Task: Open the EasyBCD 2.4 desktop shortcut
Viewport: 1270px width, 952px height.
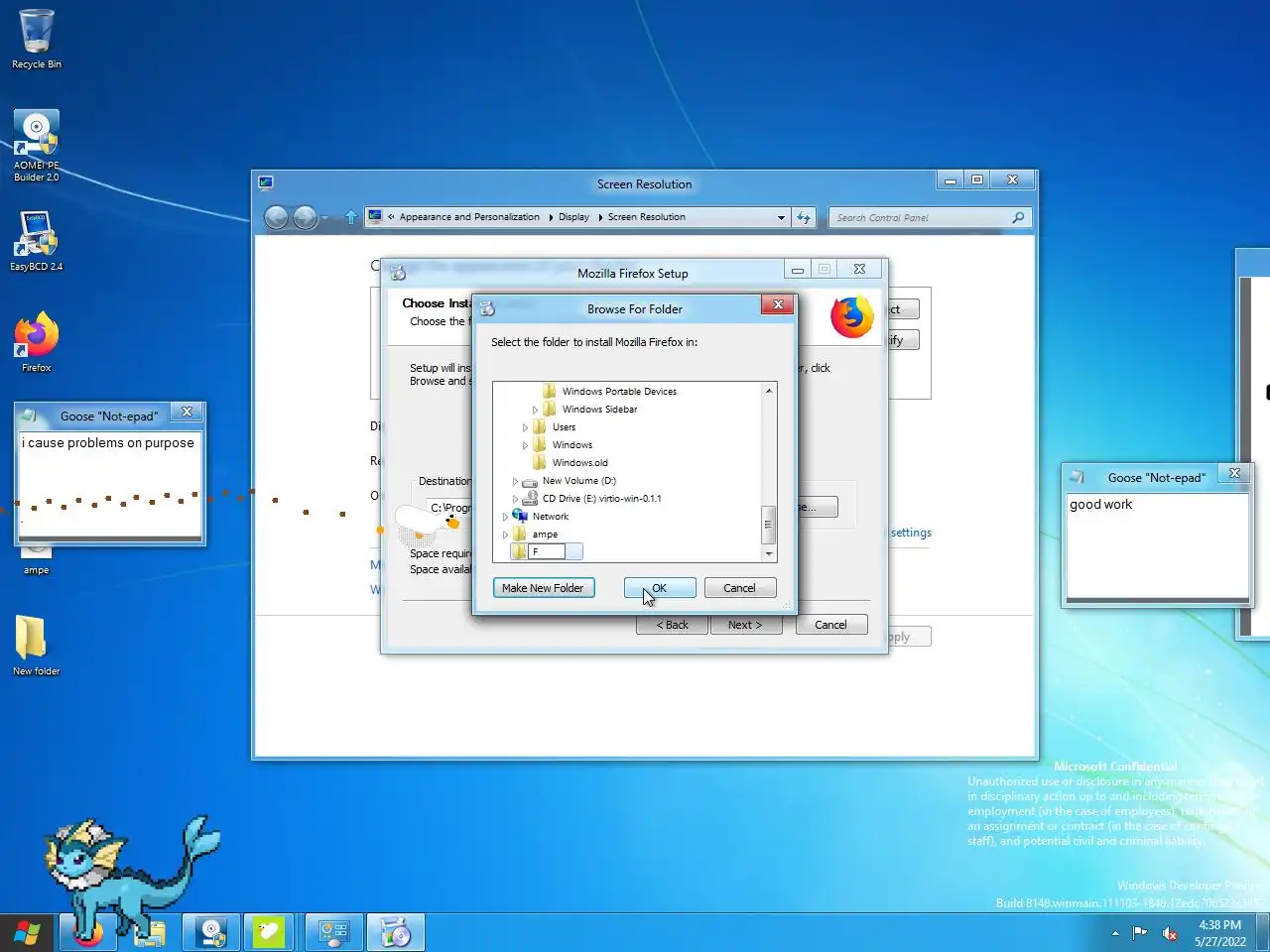Action: click(x=36, y=241)
